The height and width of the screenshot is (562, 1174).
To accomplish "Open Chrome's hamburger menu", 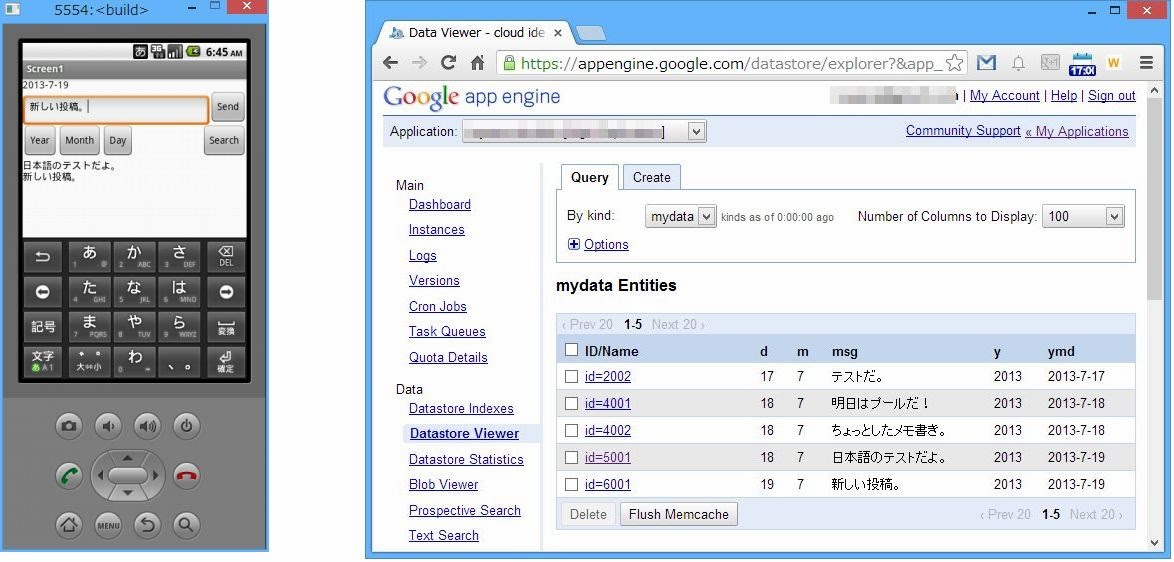I will click(x=1146, y=63).
